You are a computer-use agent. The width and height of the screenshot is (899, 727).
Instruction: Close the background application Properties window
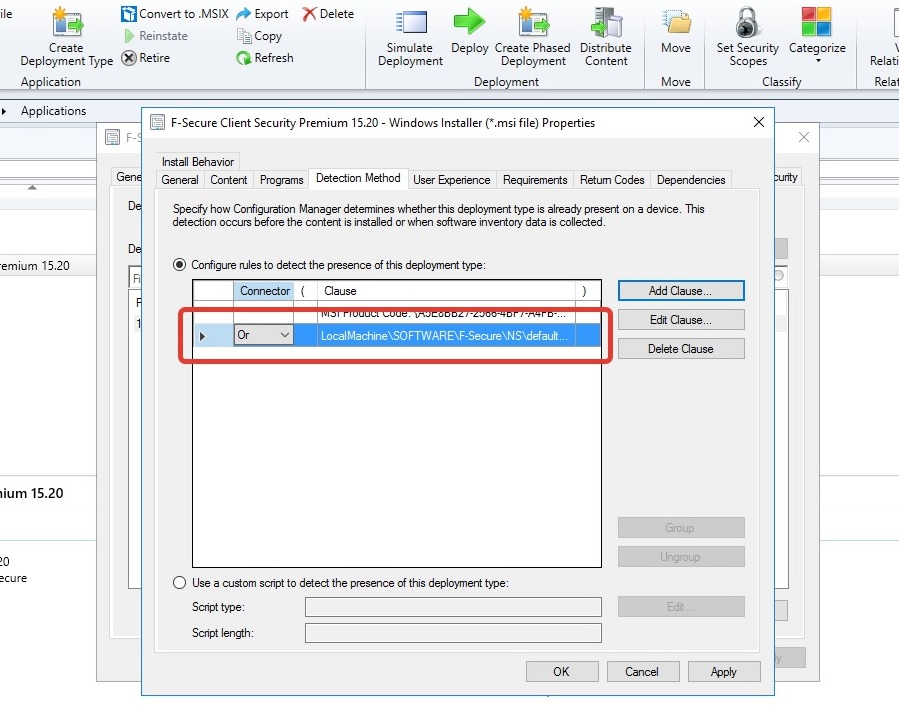click(804, 137)
